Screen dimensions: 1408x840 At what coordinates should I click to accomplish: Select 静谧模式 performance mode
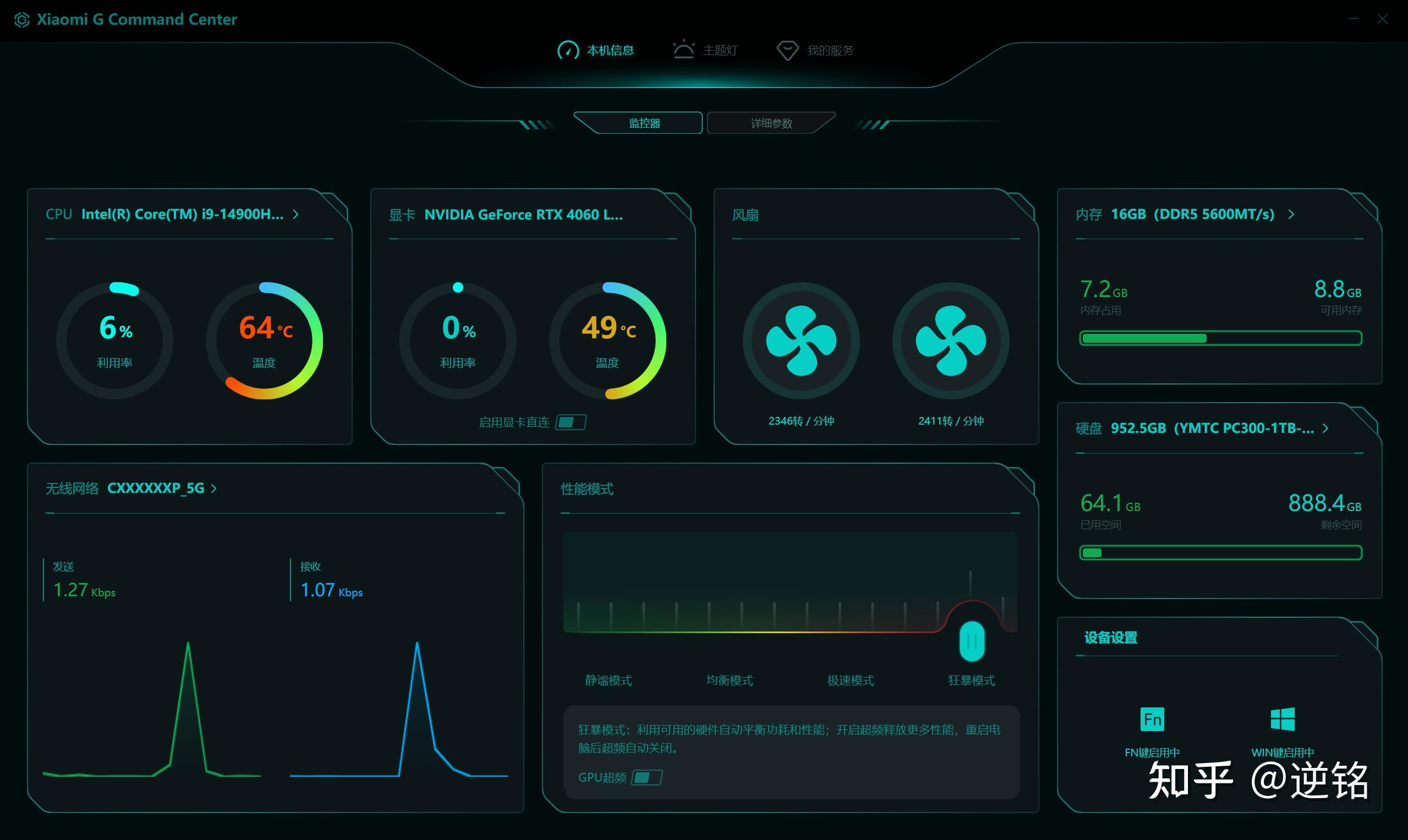pyautogui.click(x=608, y=680)
